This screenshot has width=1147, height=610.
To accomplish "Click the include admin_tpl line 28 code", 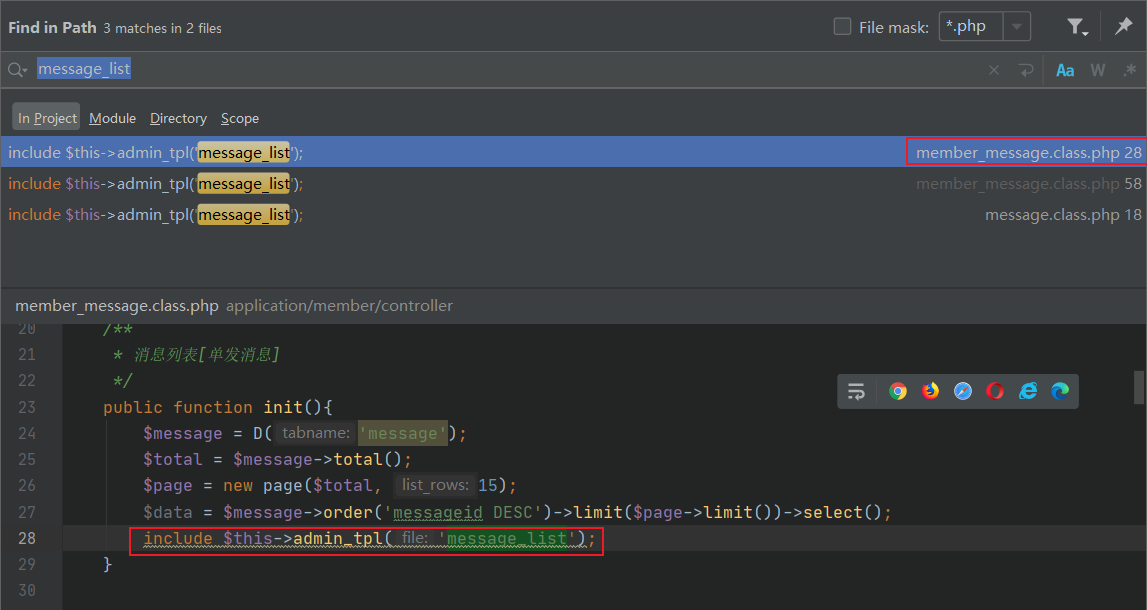I will (369, 539).
